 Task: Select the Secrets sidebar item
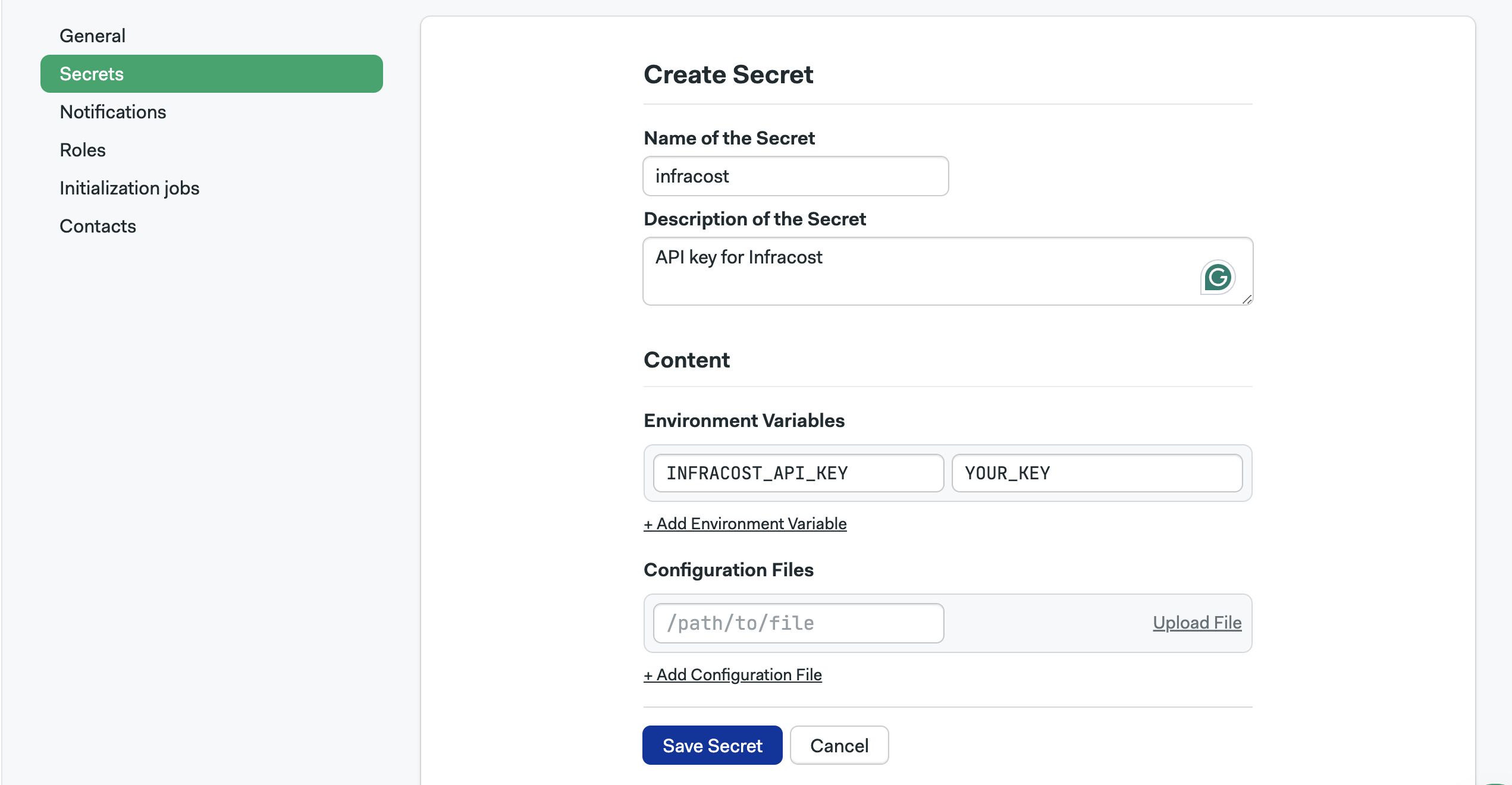click(212, 74)
